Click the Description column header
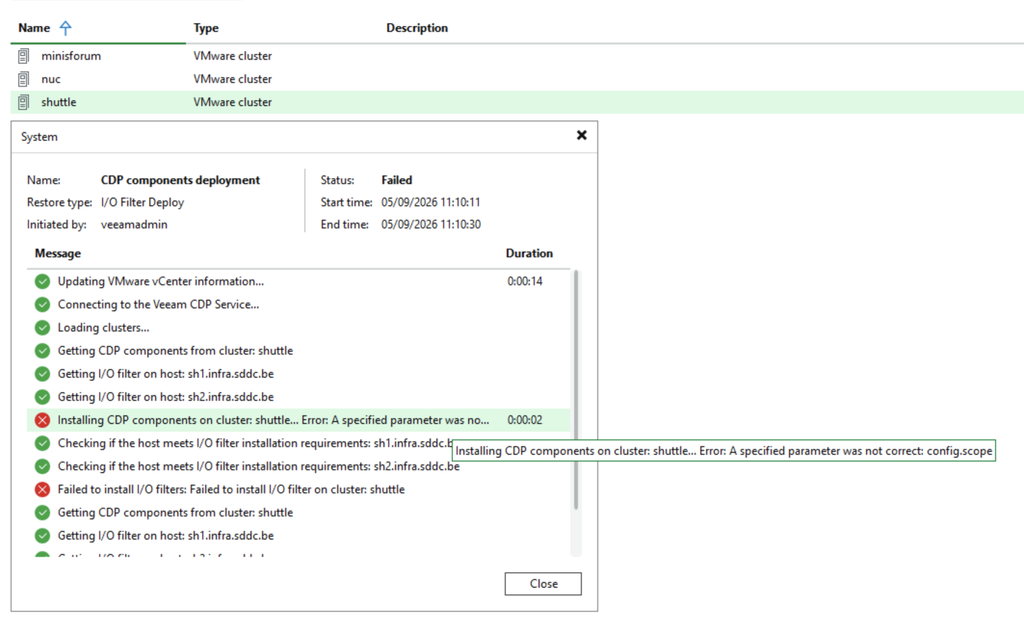The image size is (1024, 637). [x=417, y=28]
